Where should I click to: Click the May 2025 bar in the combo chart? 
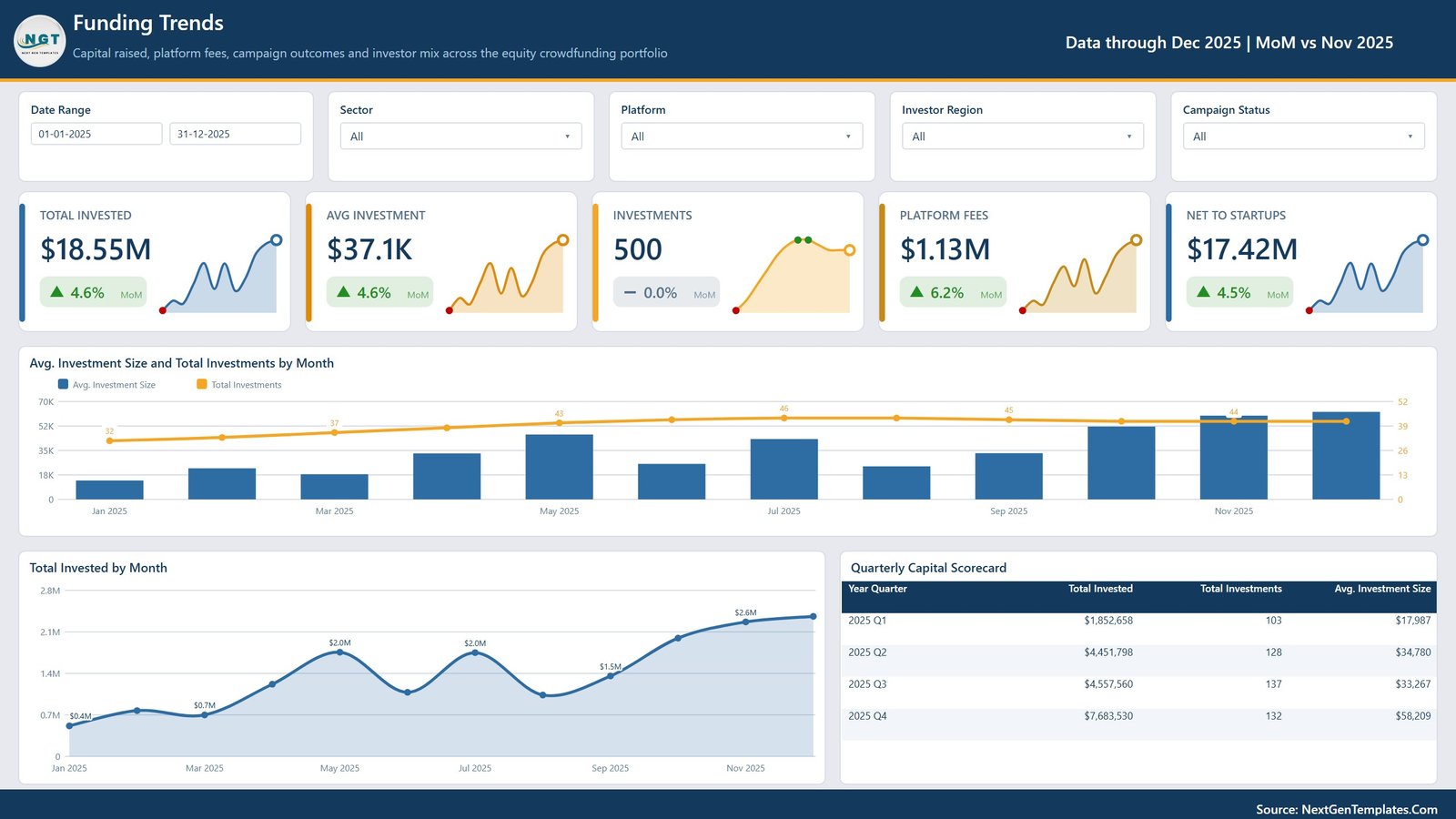click(x=559, y=467)
